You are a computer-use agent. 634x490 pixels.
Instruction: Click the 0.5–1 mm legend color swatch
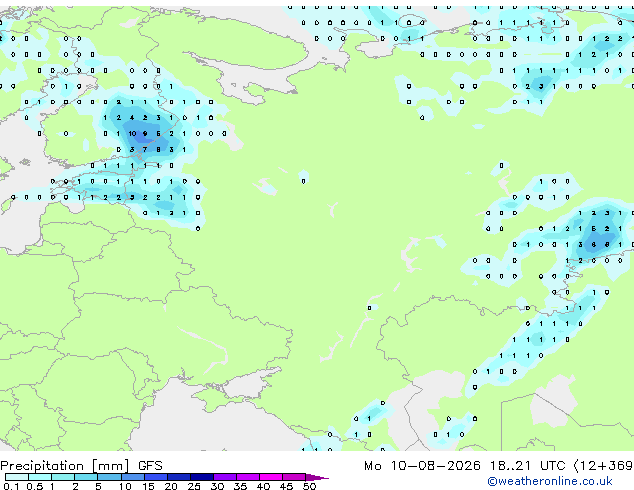click(x=40, y=477)
